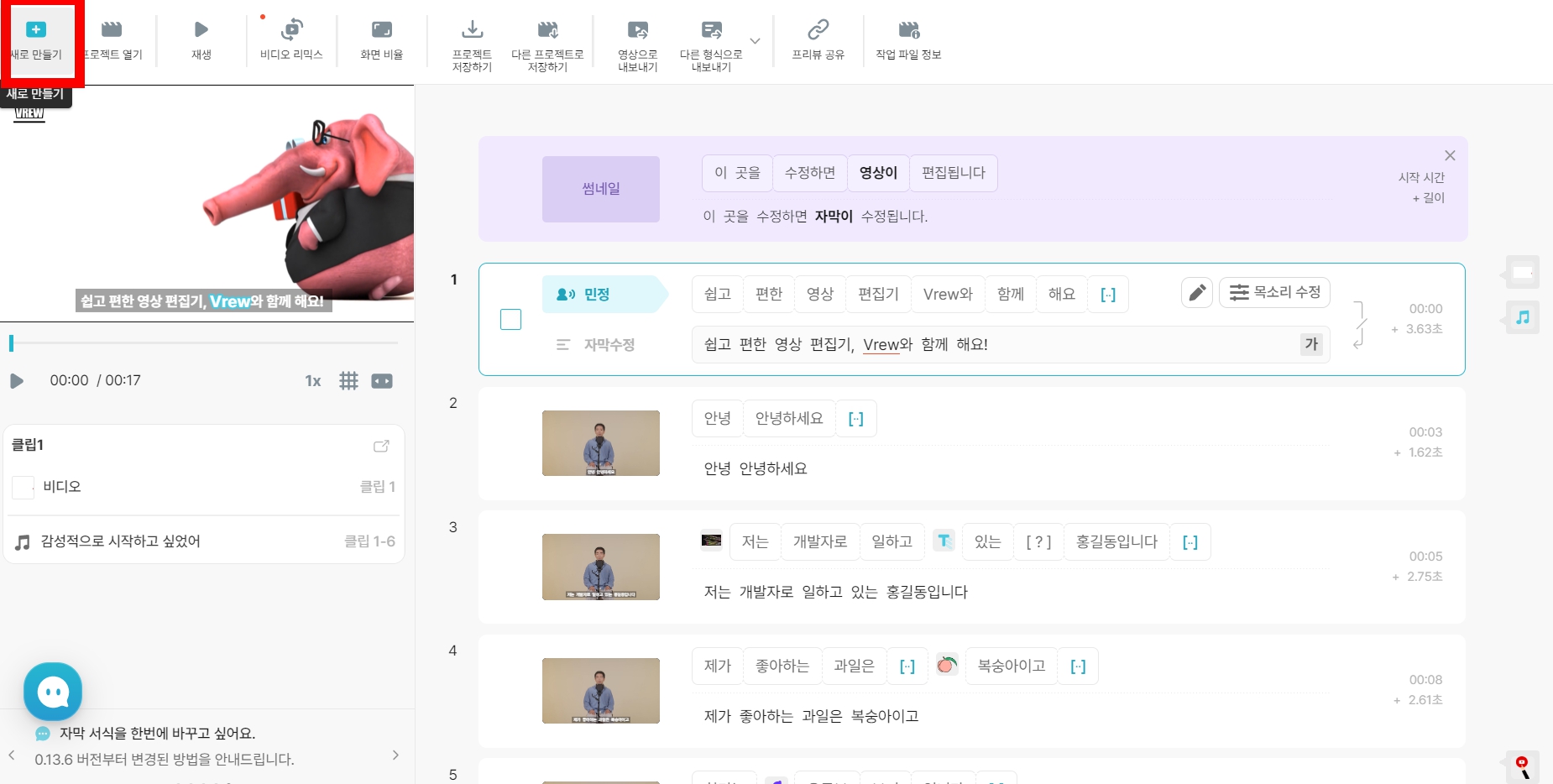Viewport: 1553px width, 784px height.
Task: Open 비디오 리믹스 video remix tool
Action: point(291,30)
